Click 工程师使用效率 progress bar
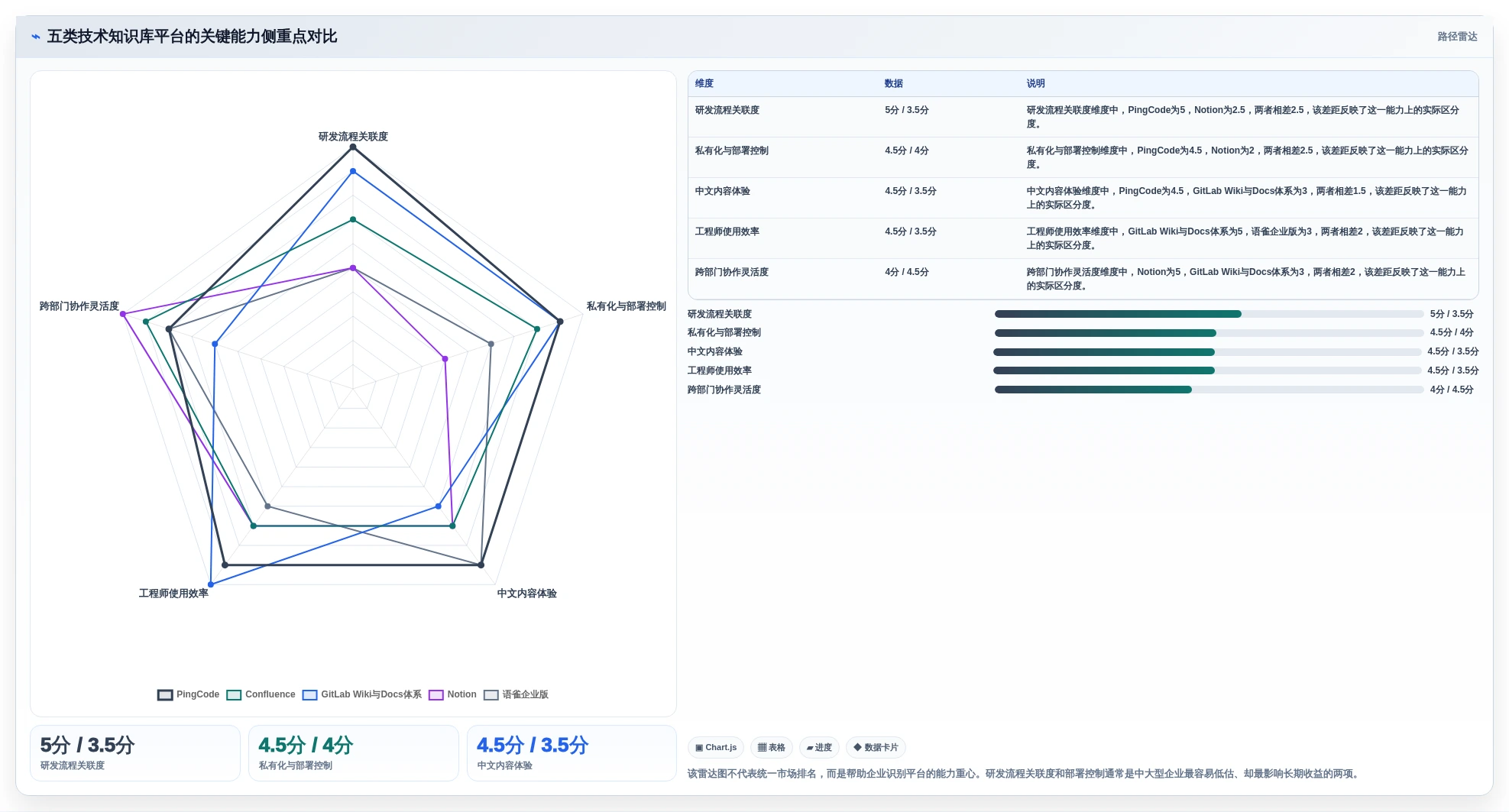 [1207, 370]
